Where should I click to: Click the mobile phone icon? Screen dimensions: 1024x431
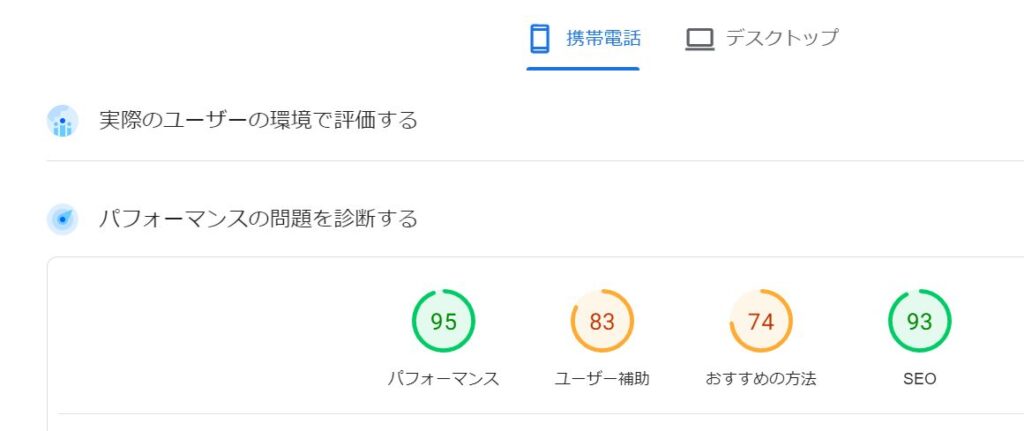539,39
